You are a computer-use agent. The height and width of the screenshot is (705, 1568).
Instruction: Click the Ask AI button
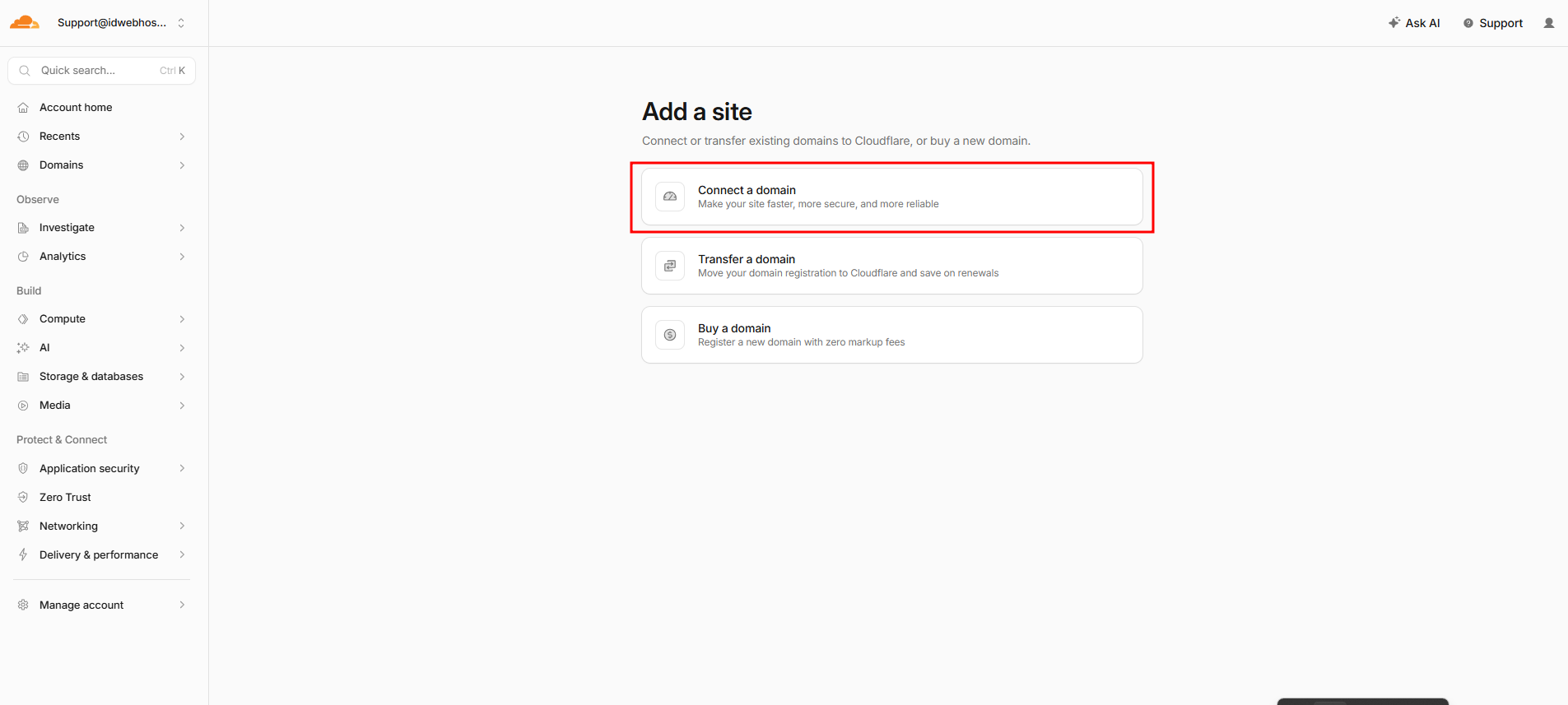point(1414,23)
